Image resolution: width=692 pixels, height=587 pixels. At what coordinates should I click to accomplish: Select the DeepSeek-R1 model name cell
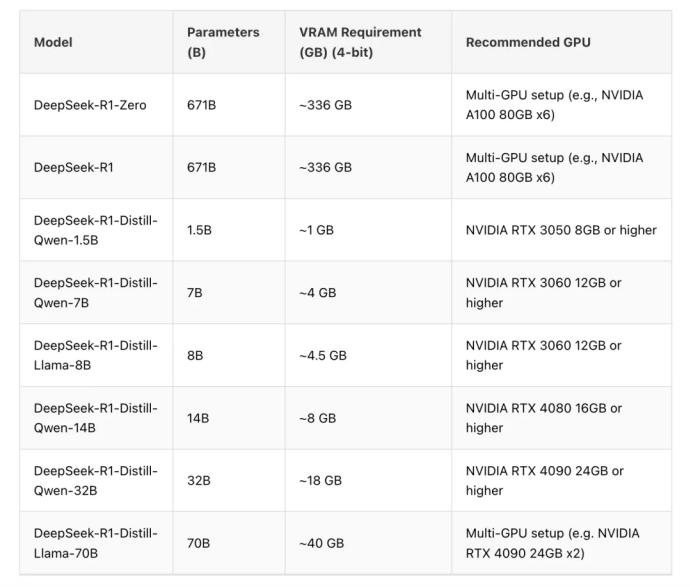coord(96,168)
